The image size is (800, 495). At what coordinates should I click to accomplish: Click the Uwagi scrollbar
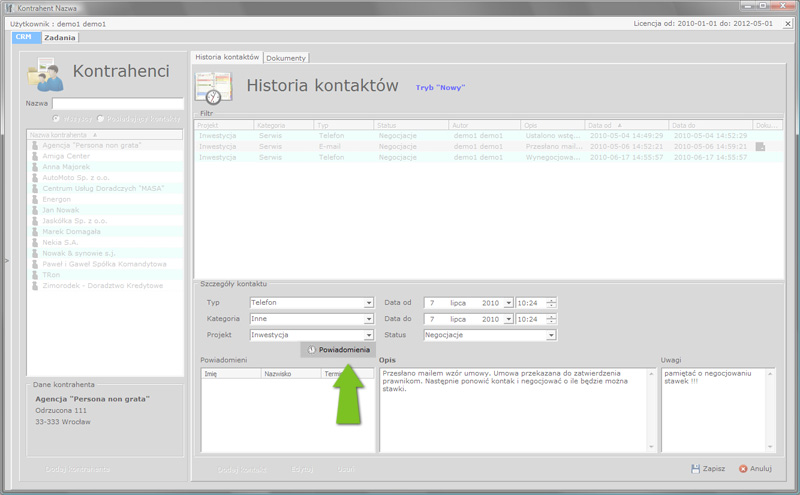(x=770, y=410)
